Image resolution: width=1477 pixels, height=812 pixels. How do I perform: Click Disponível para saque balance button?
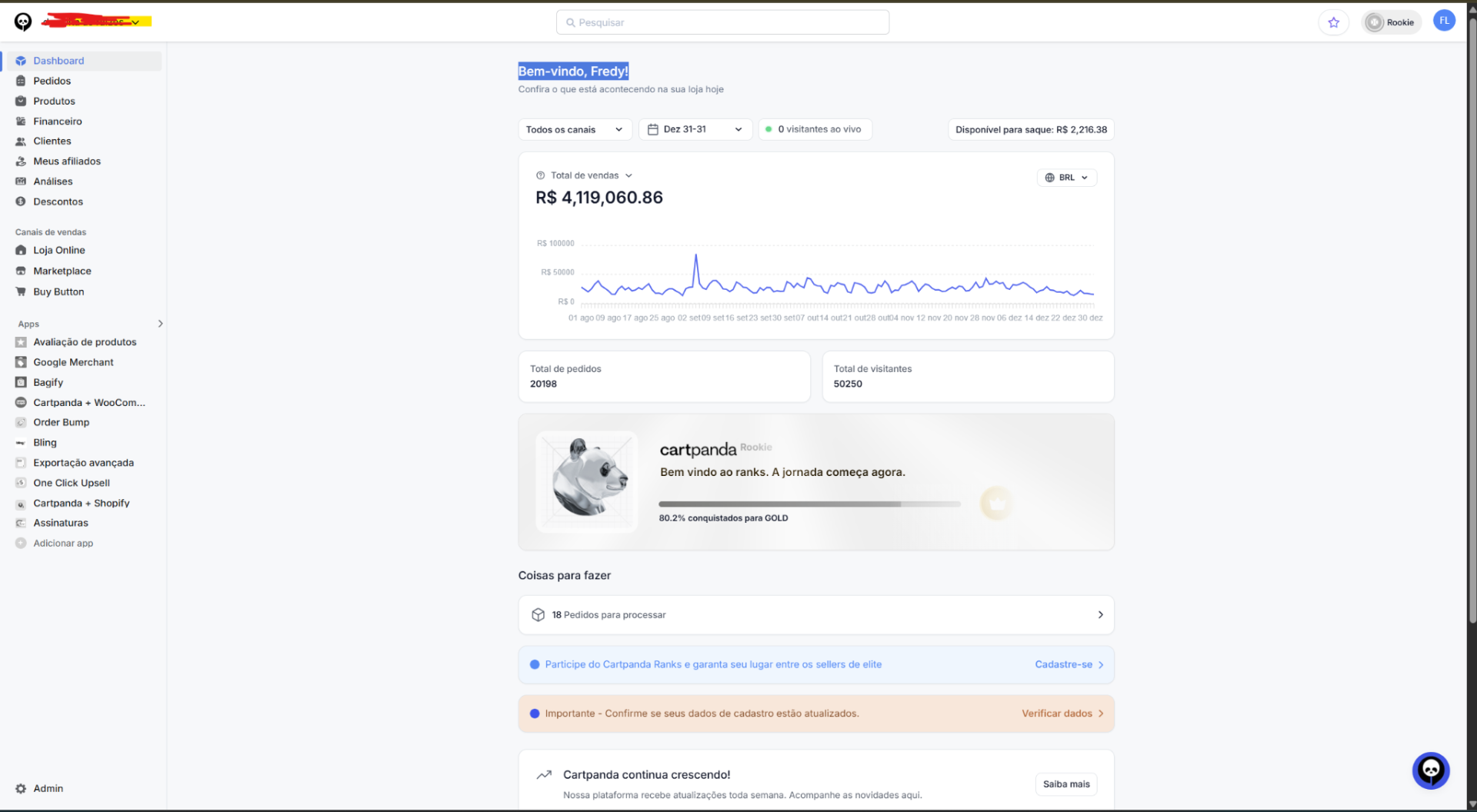[1031, 129]
